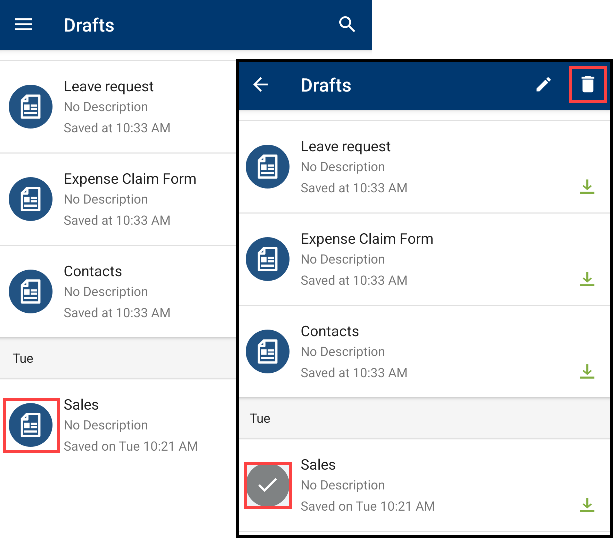Tap 'Saved on Tue 10:21 AM' in right screen
The height and width of the screenshot is (538, 613).
[x=367, y=506]
